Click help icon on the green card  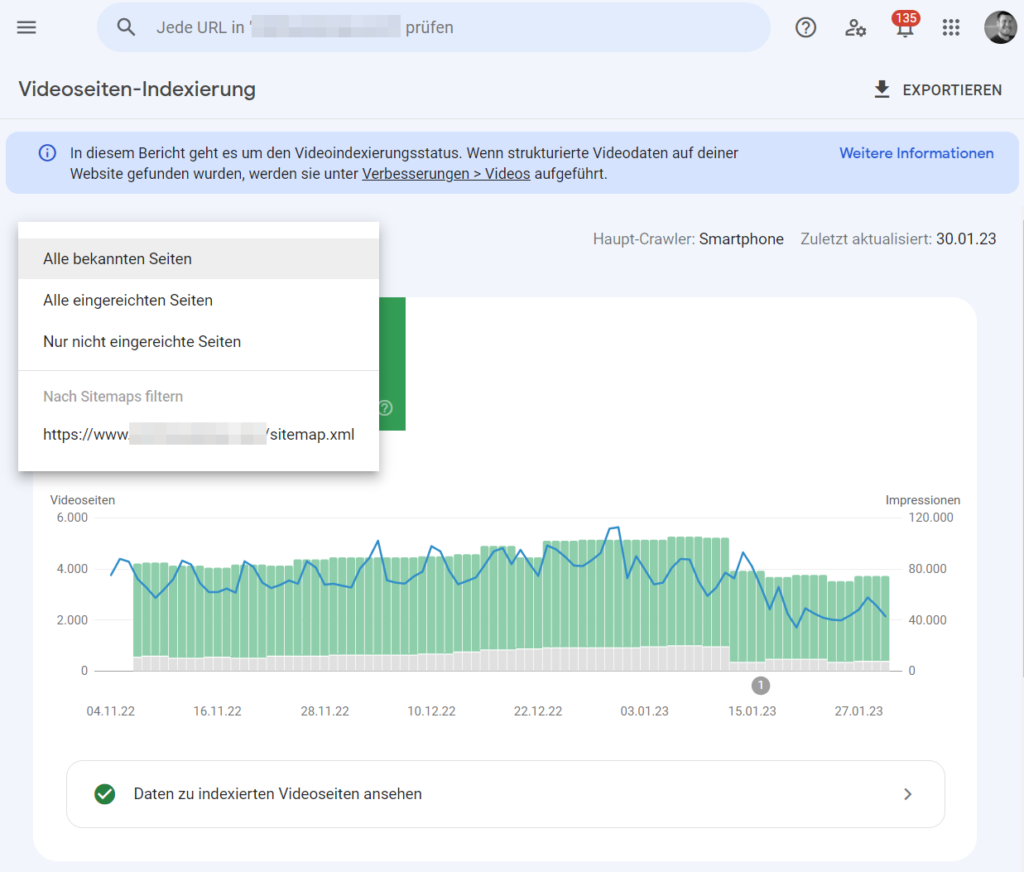pos(385,408)
